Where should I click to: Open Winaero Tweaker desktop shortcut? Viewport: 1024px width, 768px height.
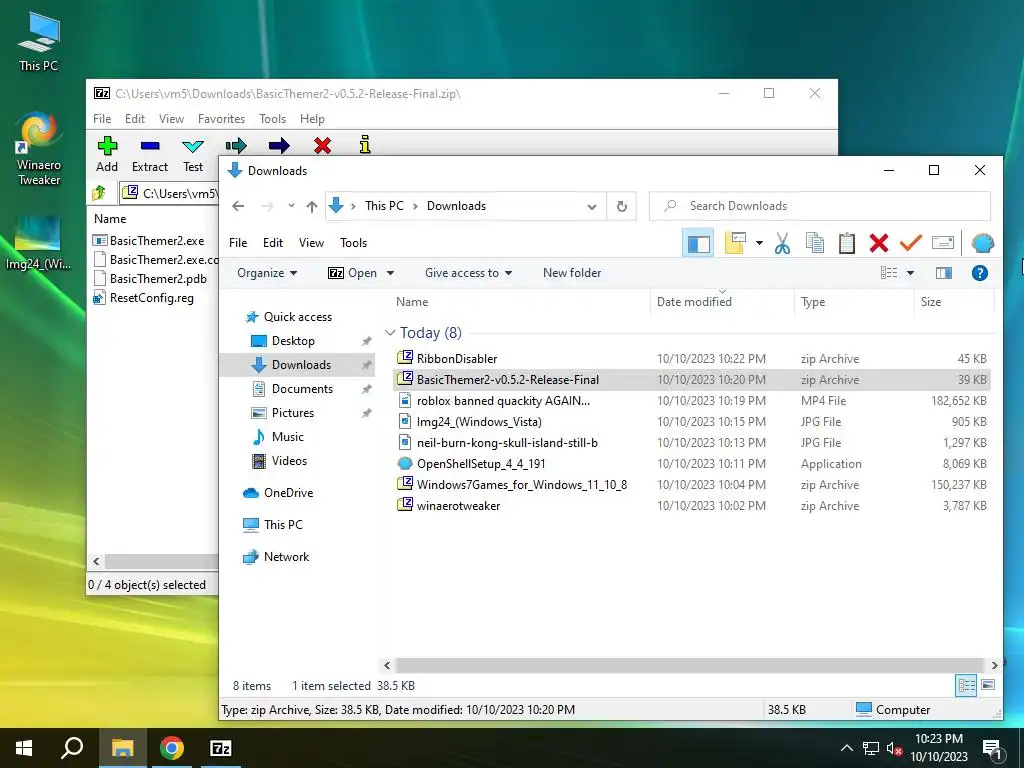39,149
